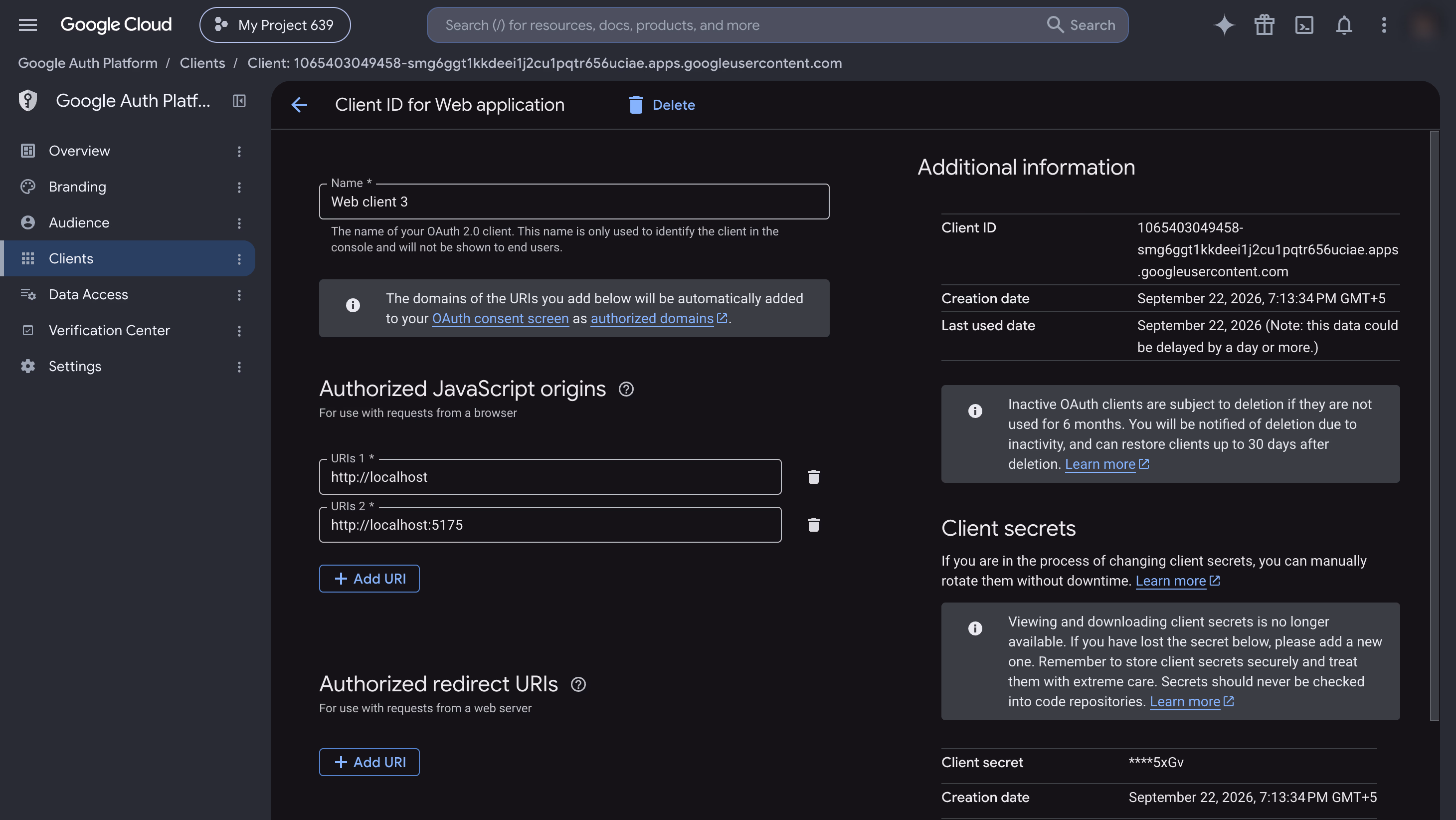Open the Gemini sparkle assistant icon
The image size is (1456, 820).
point(1224,25)
